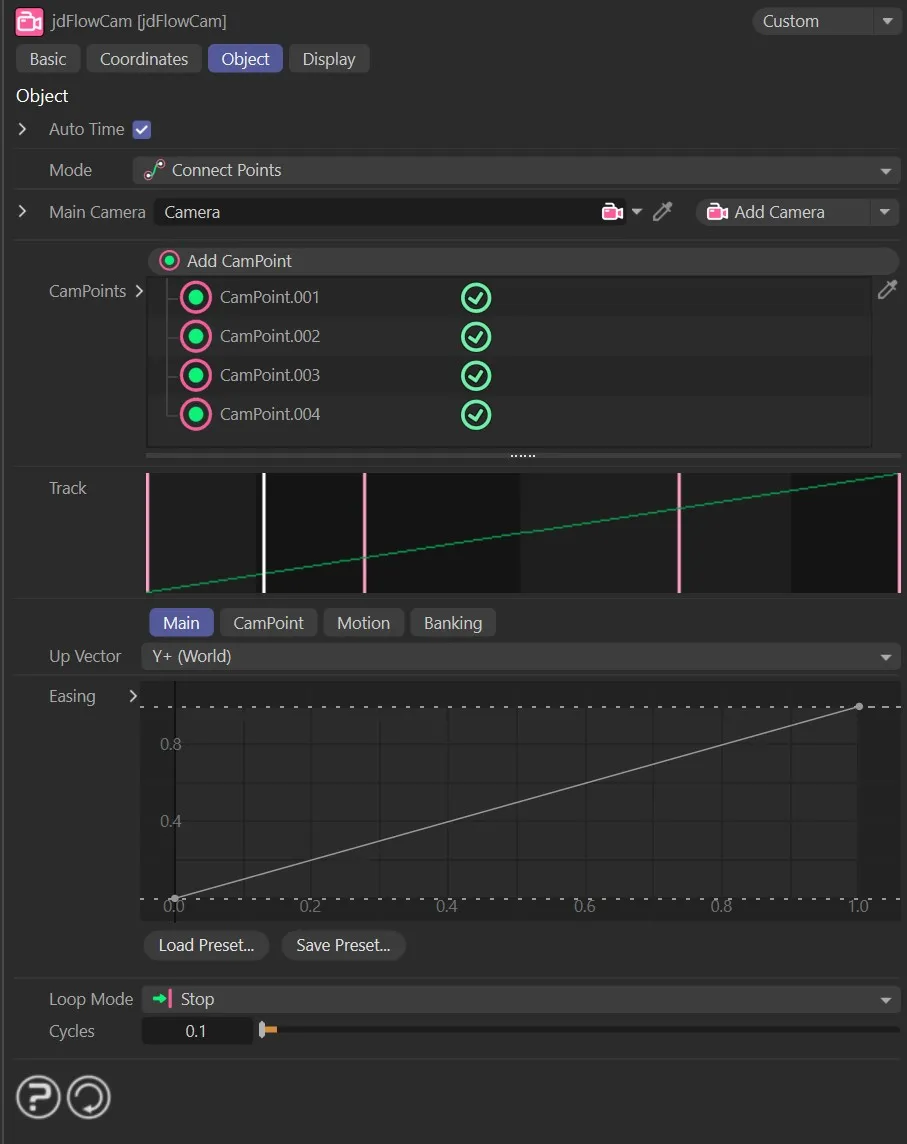Screen dimensions: 907x1144
Task: Click the white marker in the Track
Action: (264, 533)
